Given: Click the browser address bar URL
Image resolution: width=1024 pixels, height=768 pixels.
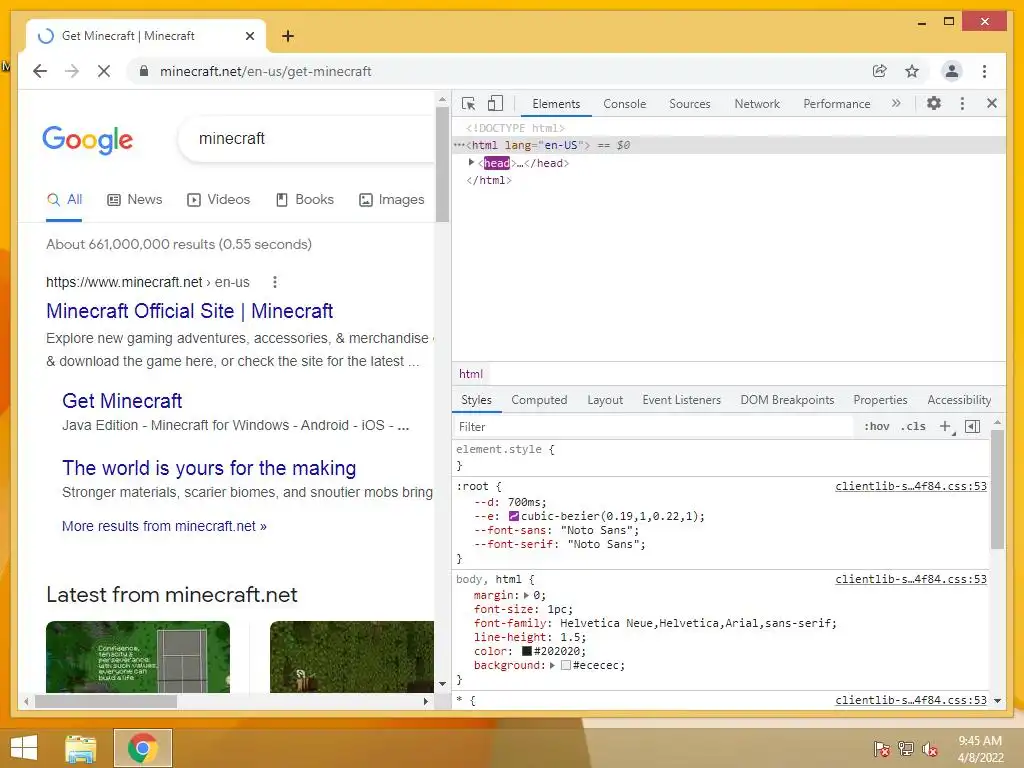Looking at the screenshot, I should (265, 71).
